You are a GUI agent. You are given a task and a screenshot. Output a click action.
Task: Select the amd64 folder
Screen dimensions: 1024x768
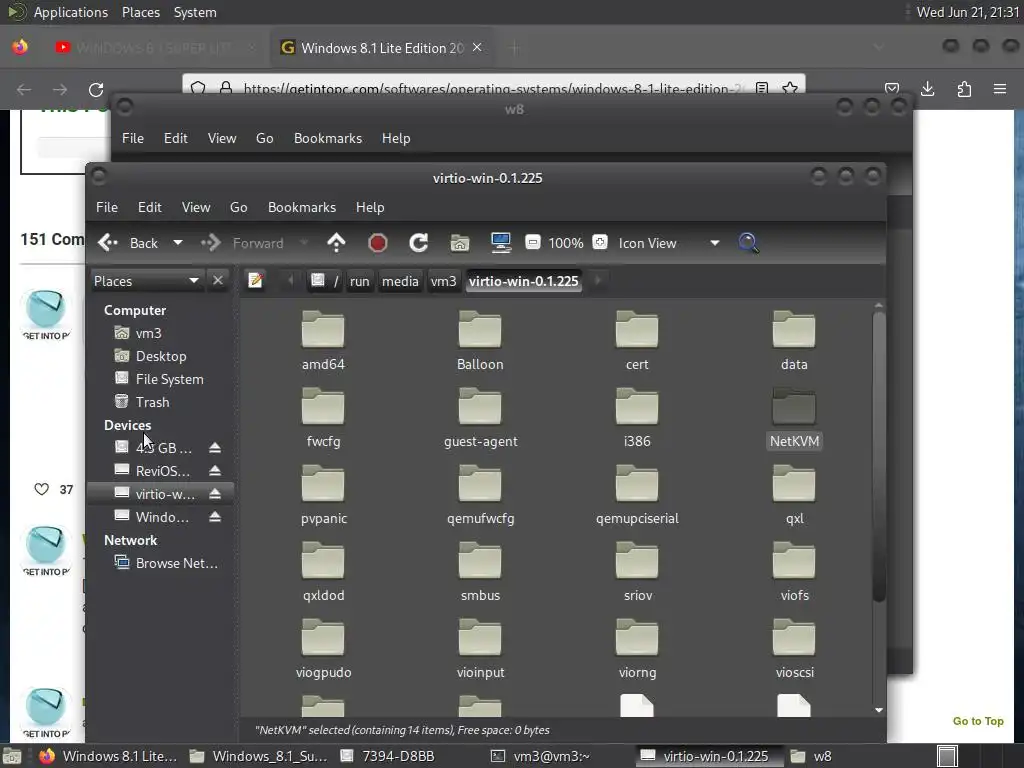click(323, 340)
